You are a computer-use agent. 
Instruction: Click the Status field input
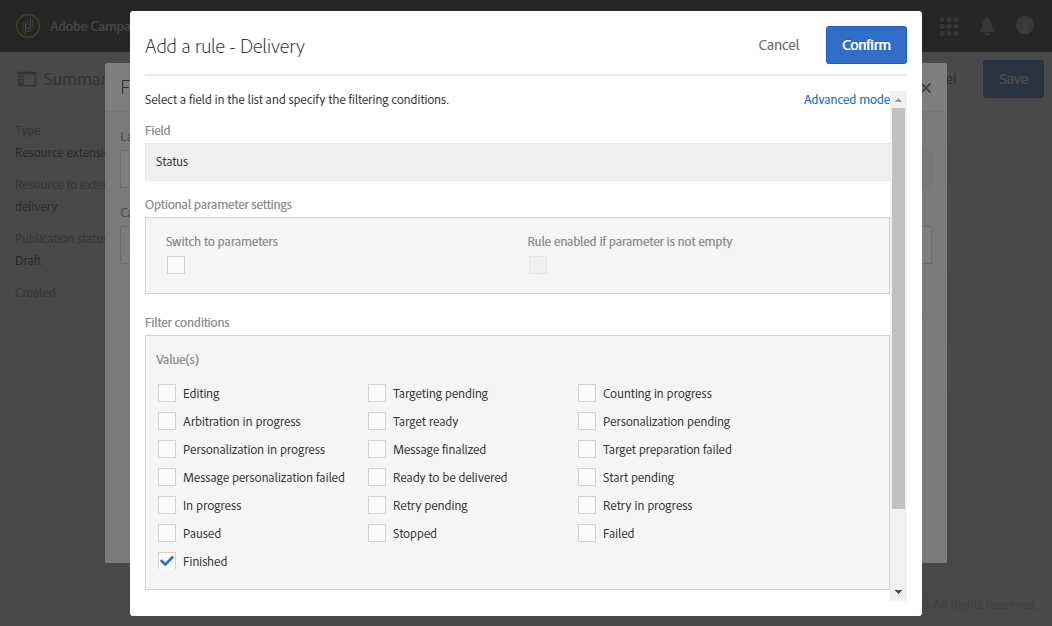pyautogui.click(x=517, y=162)
